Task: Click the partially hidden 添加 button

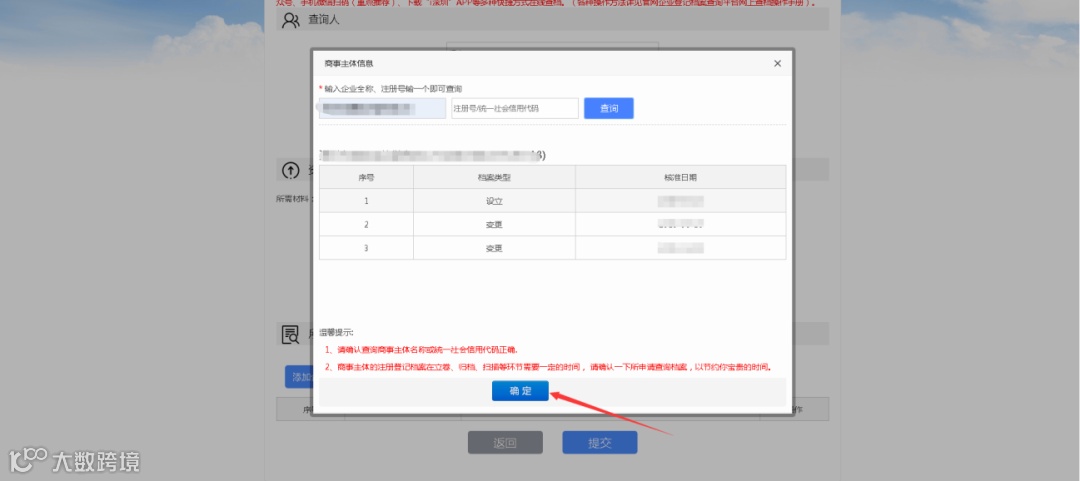Action: 298,377
